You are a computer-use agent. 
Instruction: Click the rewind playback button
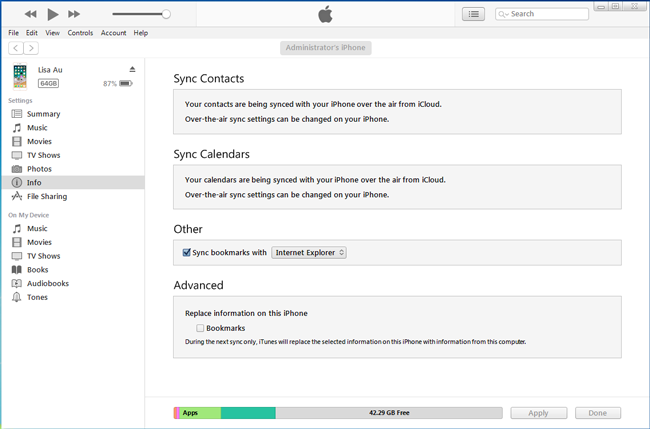click(30, 14)
